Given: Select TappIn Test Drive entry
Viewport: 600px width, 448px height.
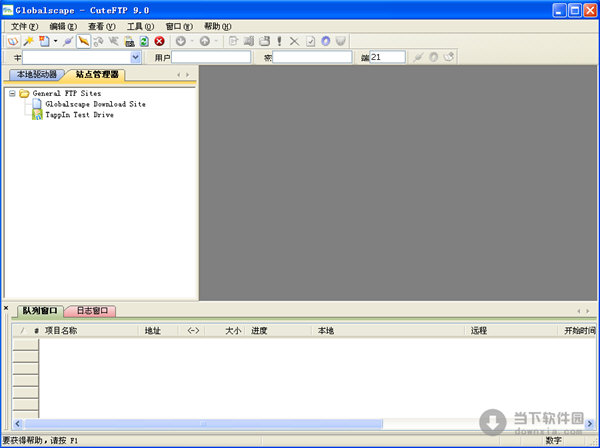Looking at the screenshot, I should pyautogui.click(x=78, y=115).
